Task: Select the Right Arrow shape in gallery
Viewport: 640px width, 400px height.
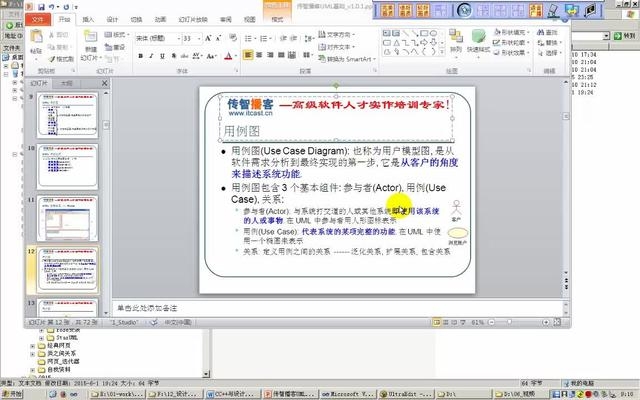Action: (424, 42)
